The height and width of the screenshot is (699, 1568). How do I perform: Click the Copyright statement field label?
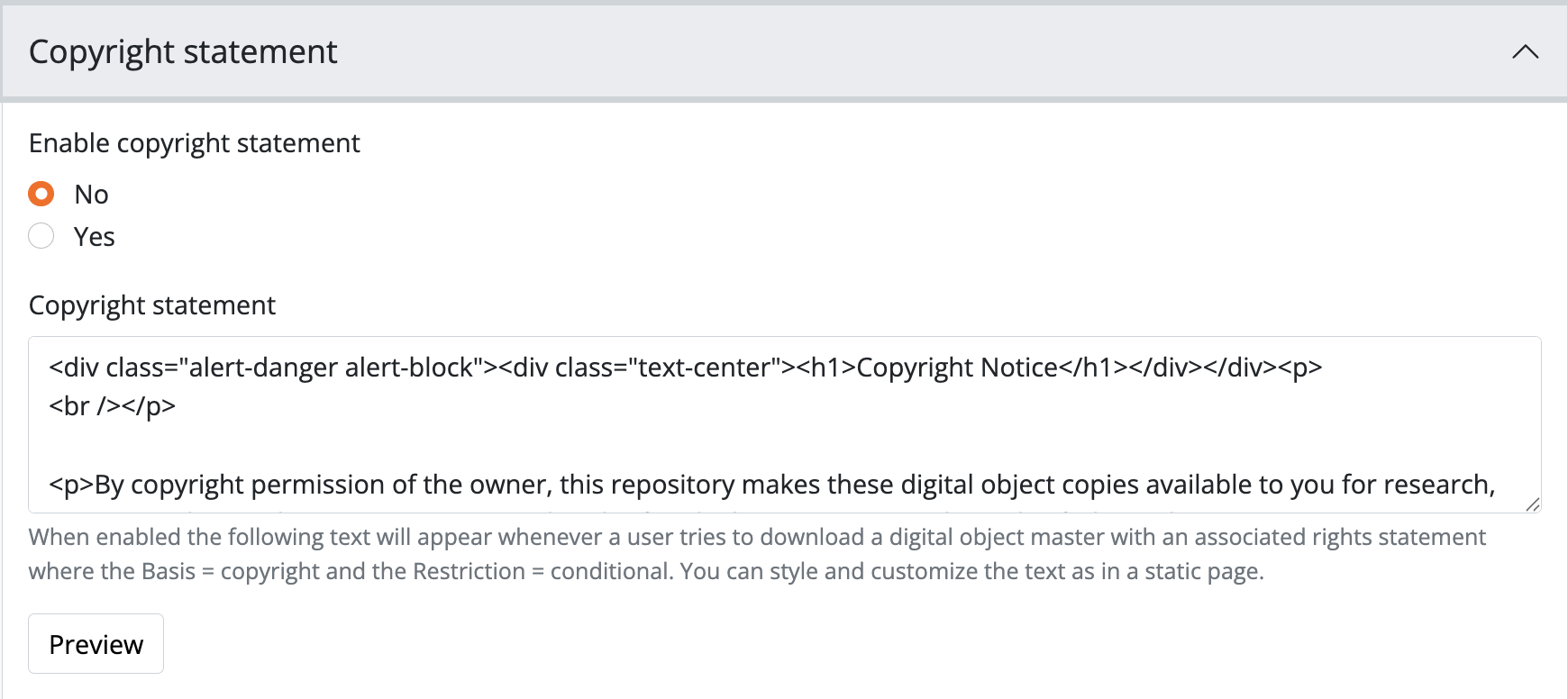(x=152, y=305)
